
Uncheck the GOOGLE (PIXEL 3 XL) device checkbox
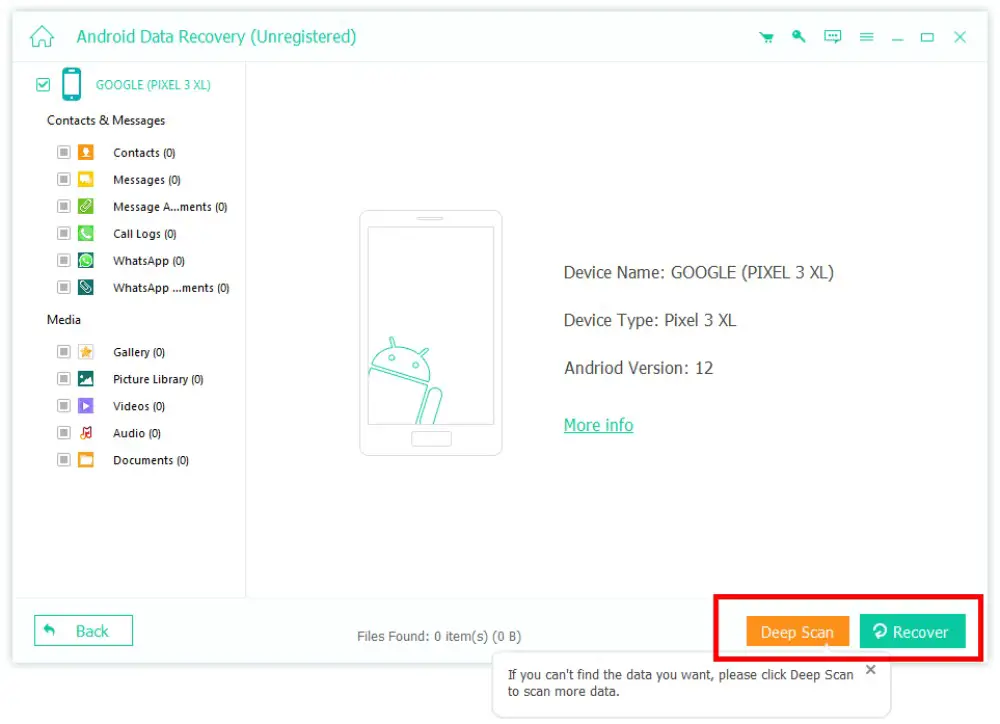coord(43,84)
